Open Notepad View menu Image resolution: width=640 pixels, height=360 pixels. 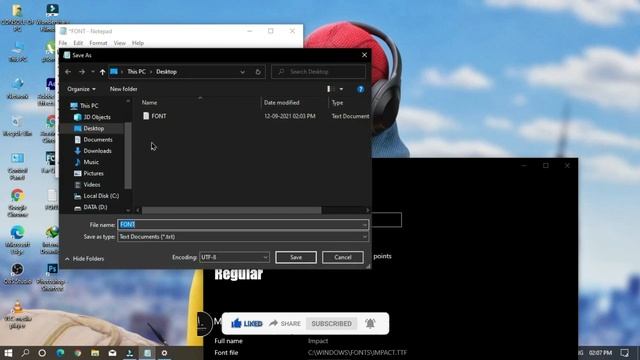coord(120,43)
